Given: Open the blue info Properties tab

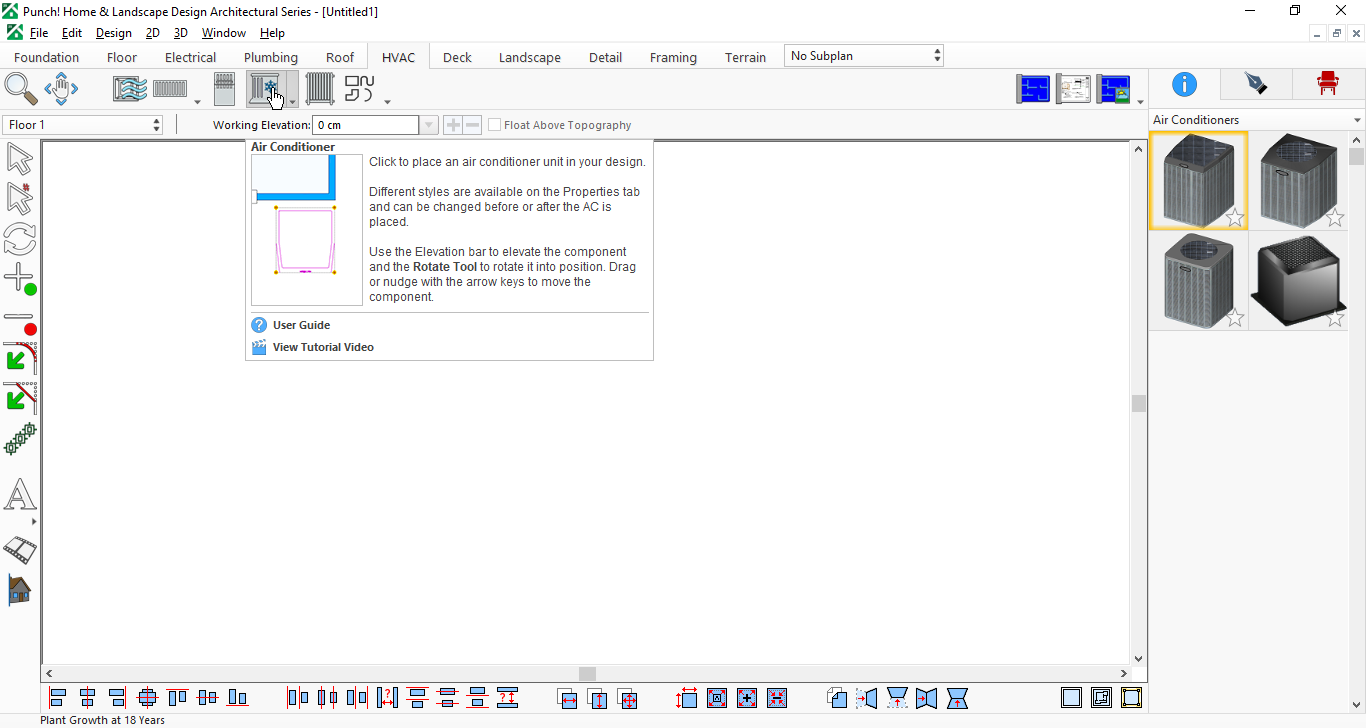Looking at the screenshot, I should [x=1184, y=84].
